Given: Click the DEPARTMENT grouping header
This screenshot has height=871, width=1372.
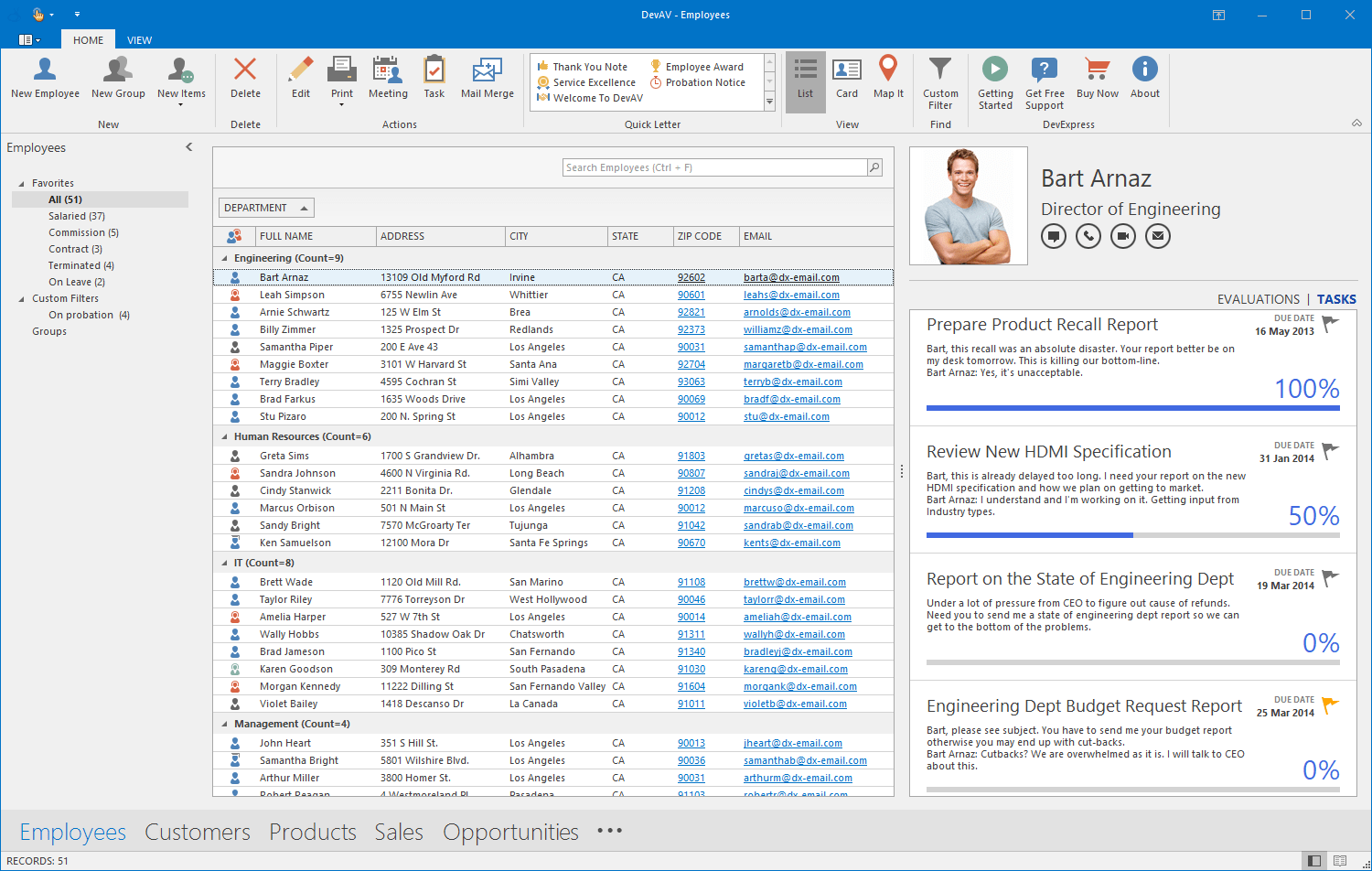Looking at the screenshot, I should pos(265,207).
